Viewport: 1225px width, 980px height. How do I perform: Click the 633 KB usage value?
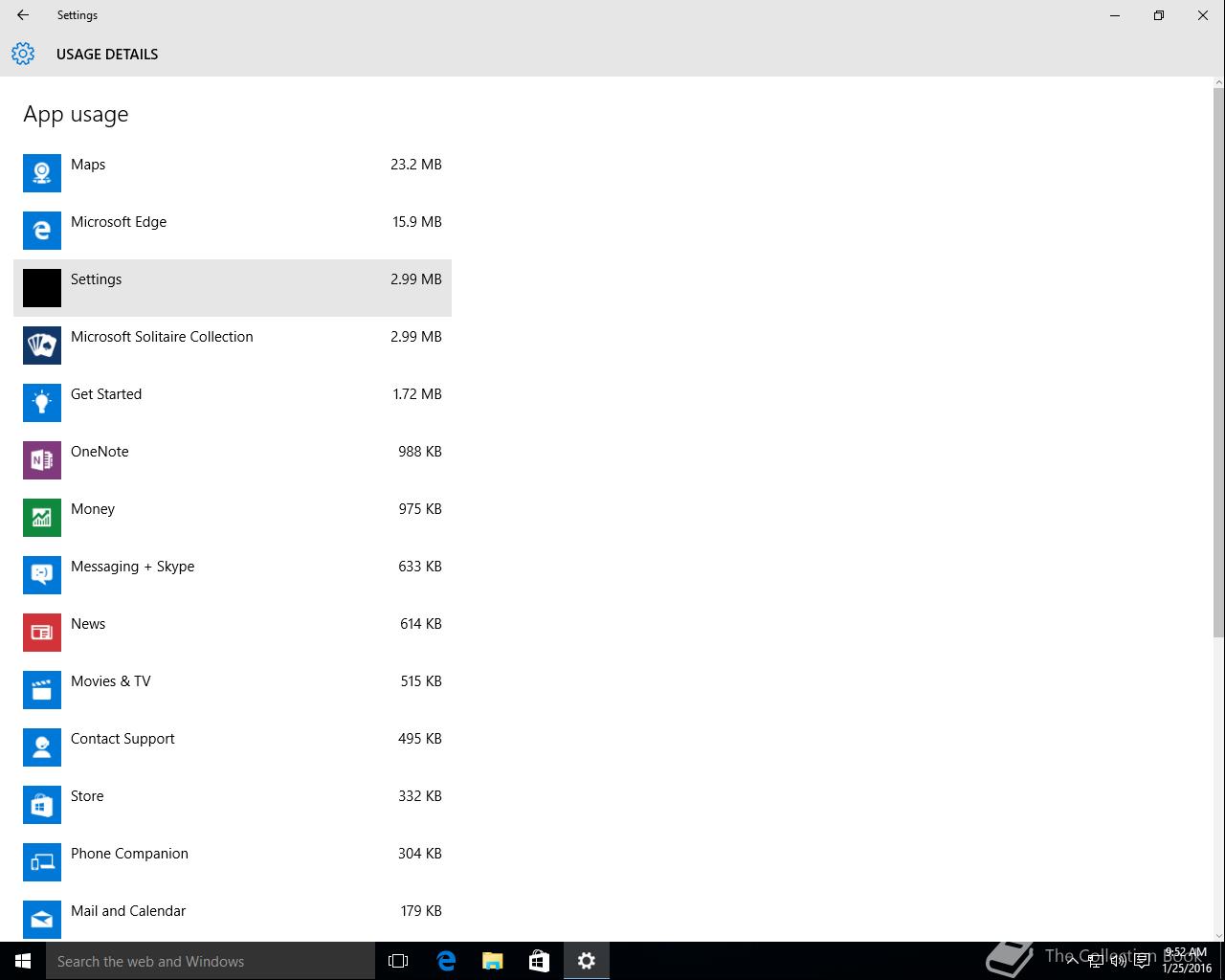(420, 567)
